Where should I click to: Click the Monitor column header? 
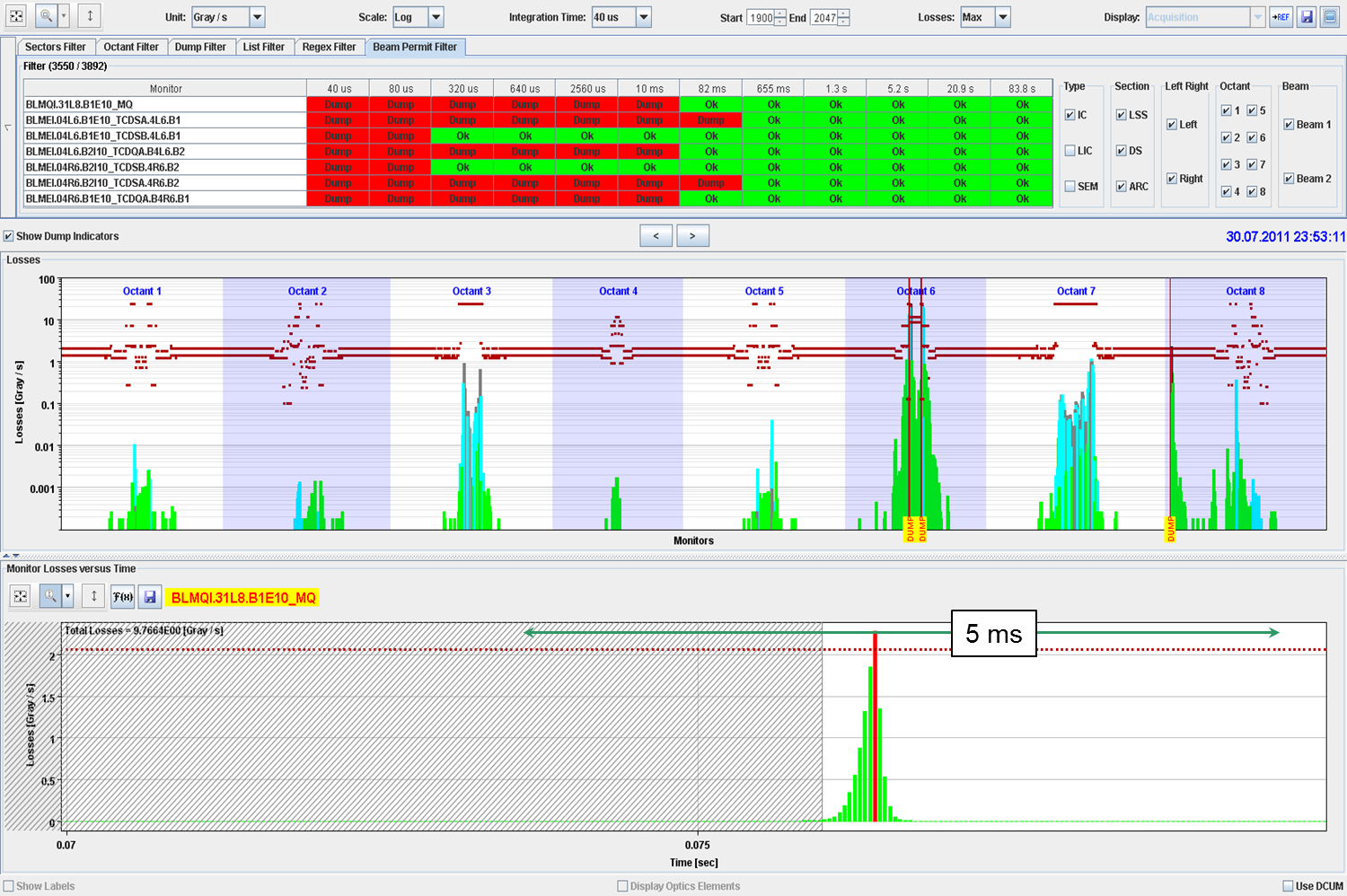(165, 89)
